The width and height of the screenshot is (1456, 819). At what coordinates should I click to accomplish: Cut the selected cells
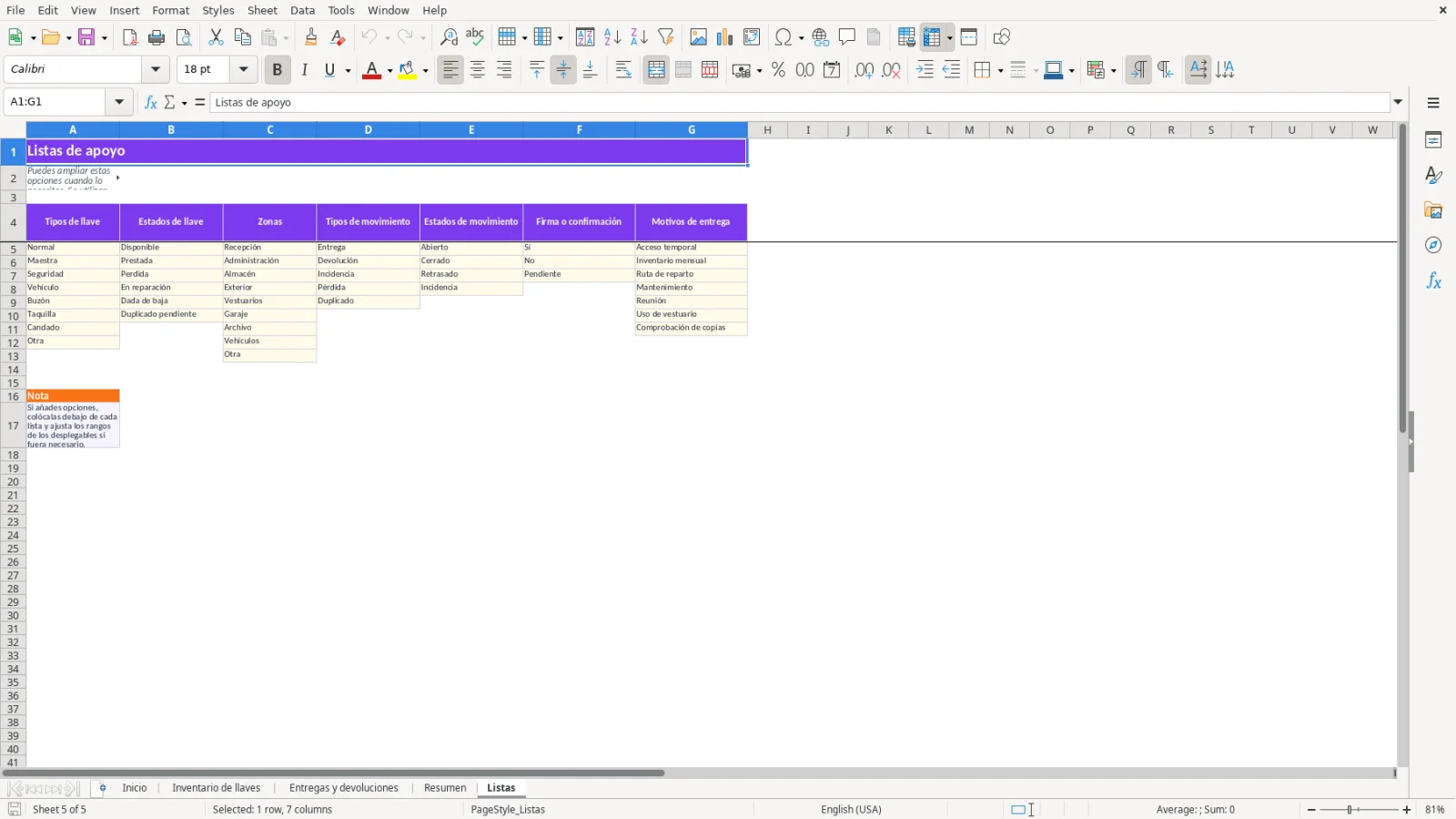pyautogui.click(x=216, y=37)
